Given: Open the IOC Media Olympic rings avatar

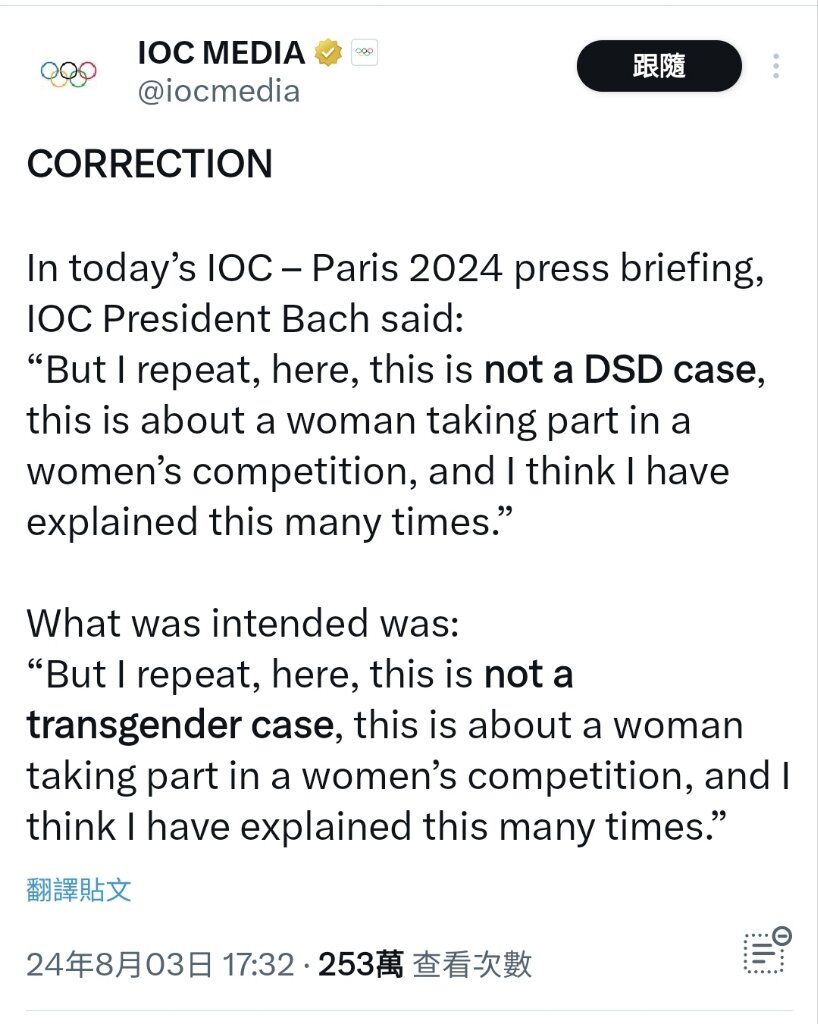Looking at the screenshot, I should click(x=69, y=73).
